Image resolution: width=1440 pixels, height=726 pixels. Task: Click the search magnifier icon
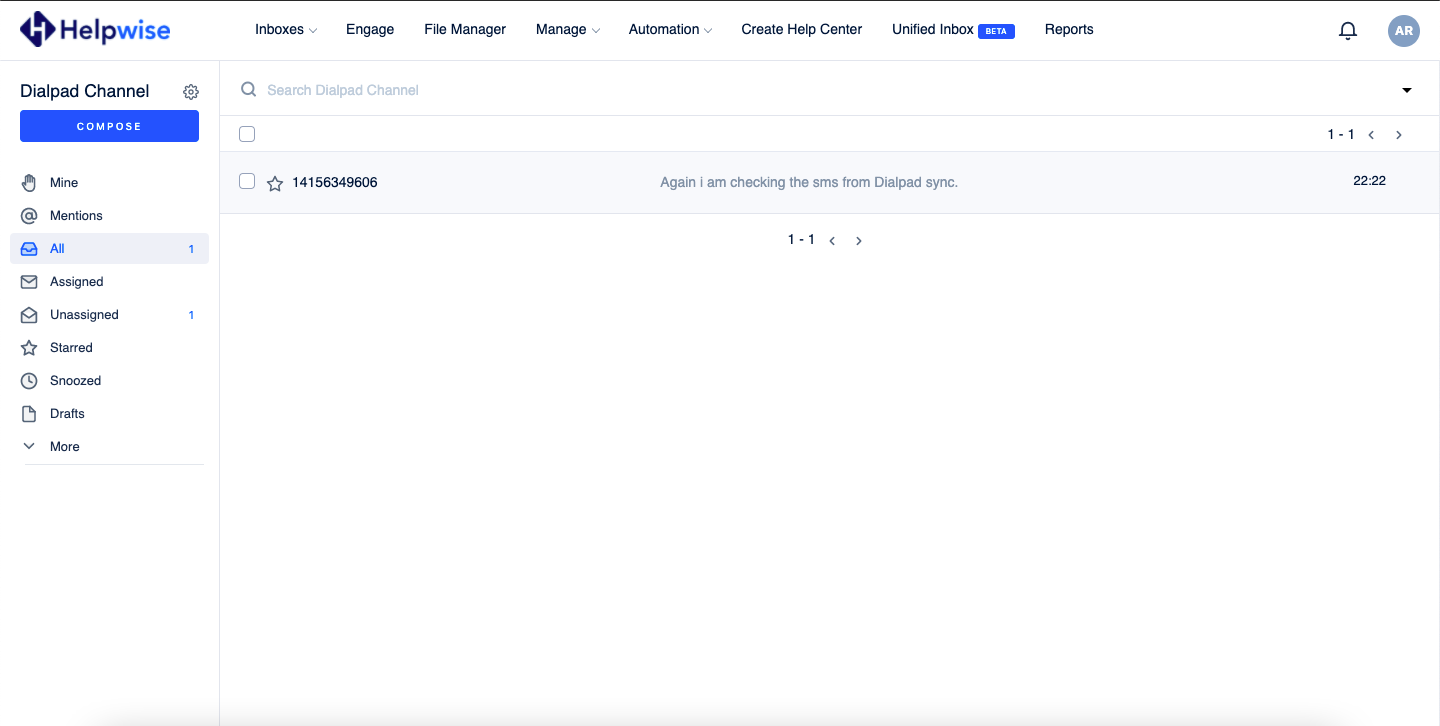[x=248, y=90]
